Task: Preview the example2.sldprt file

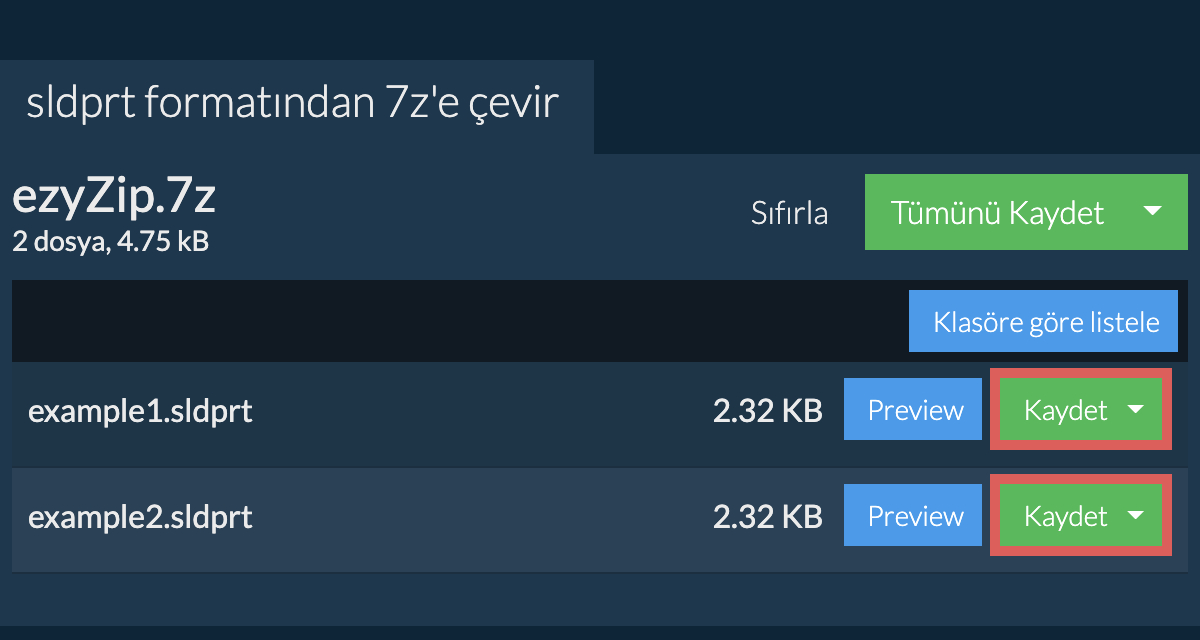Action: click(x=915, y=516)
